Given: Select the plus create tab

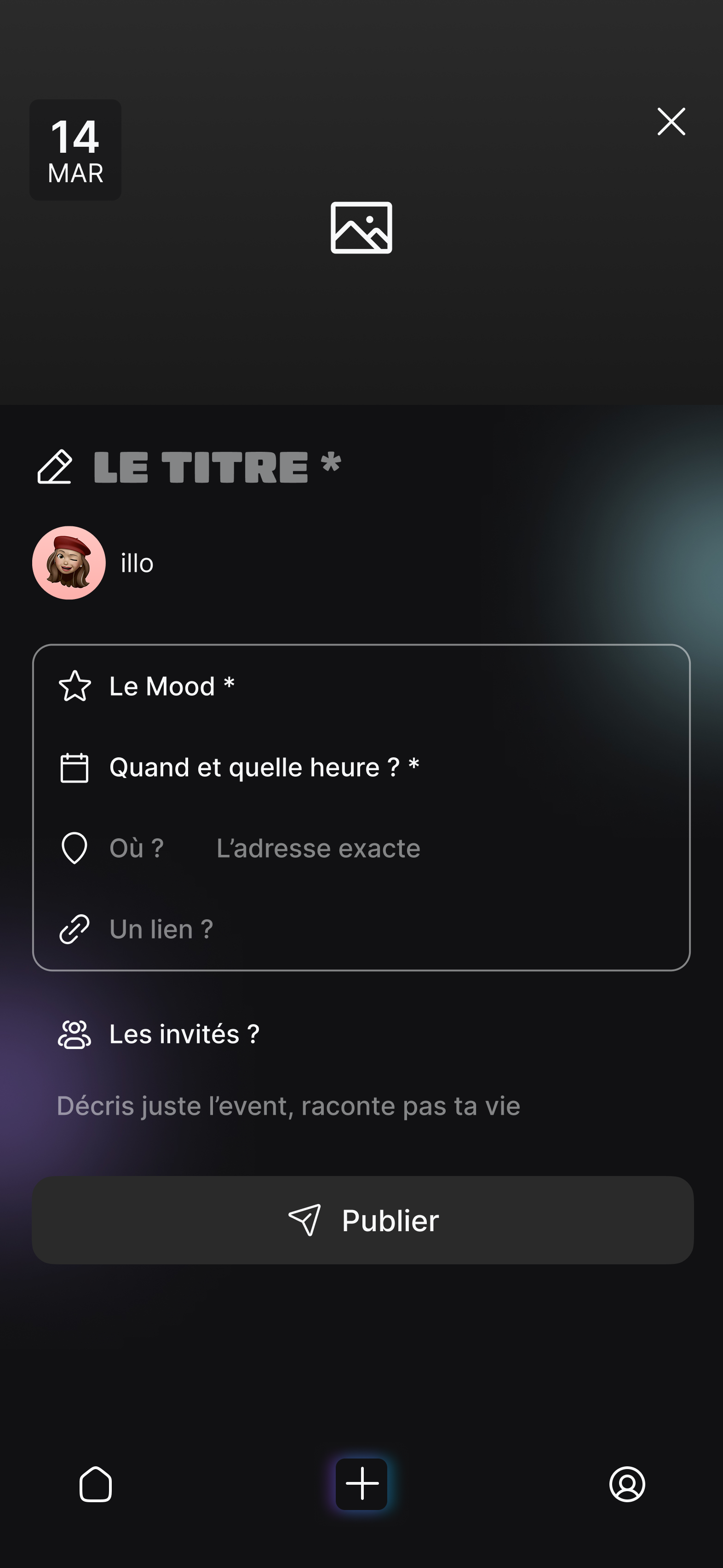Looking at the screenshot, I should 361,1484.
